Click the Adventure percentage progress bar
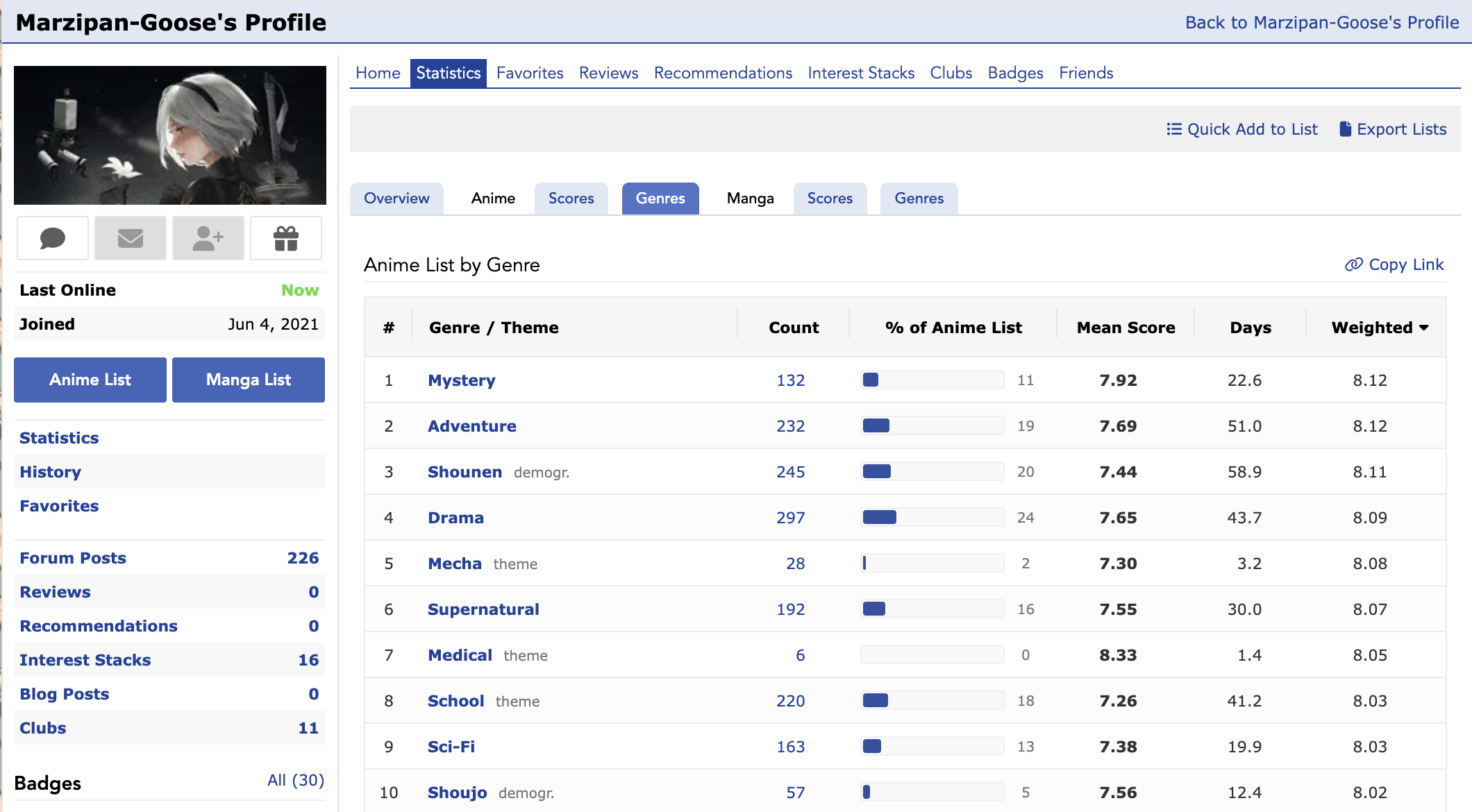This screenshot has width=1472, height=812. [932, 425]
